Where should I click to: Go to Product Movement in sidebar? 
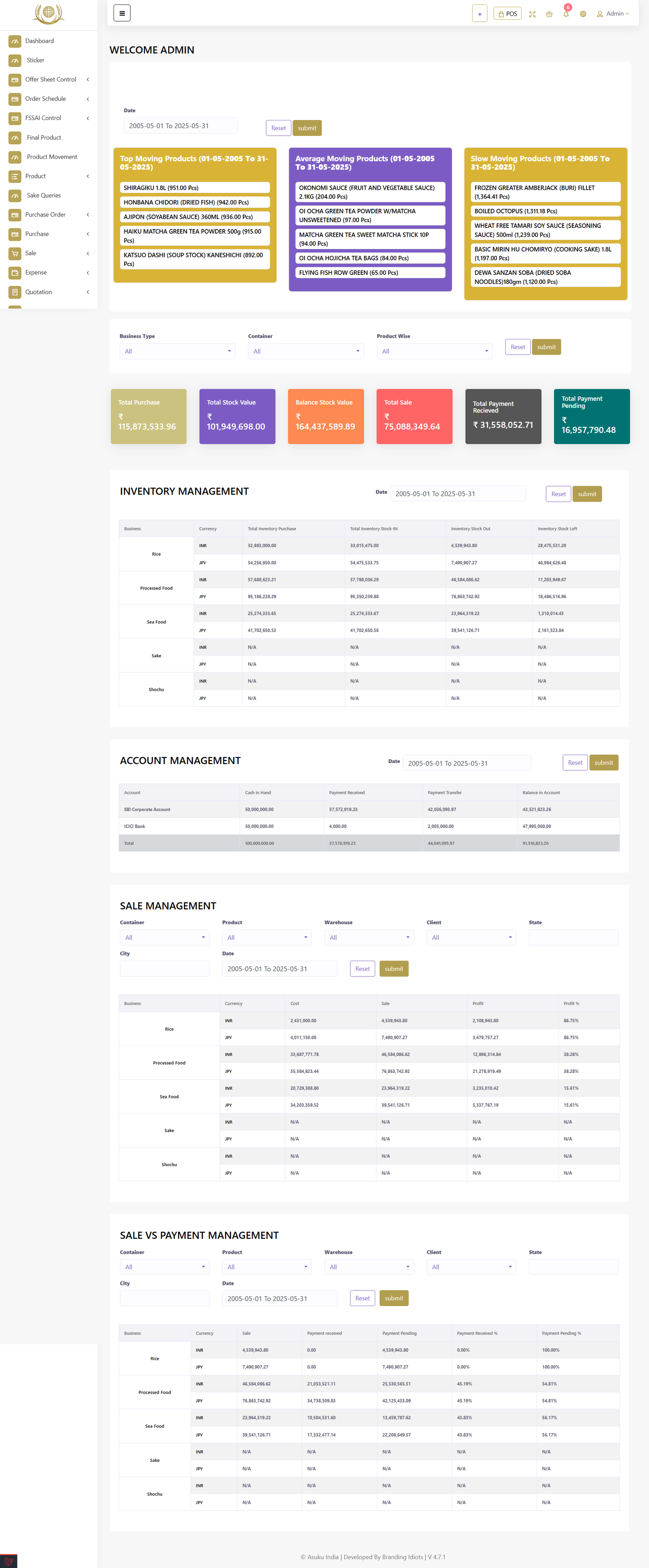click(52, 157)
